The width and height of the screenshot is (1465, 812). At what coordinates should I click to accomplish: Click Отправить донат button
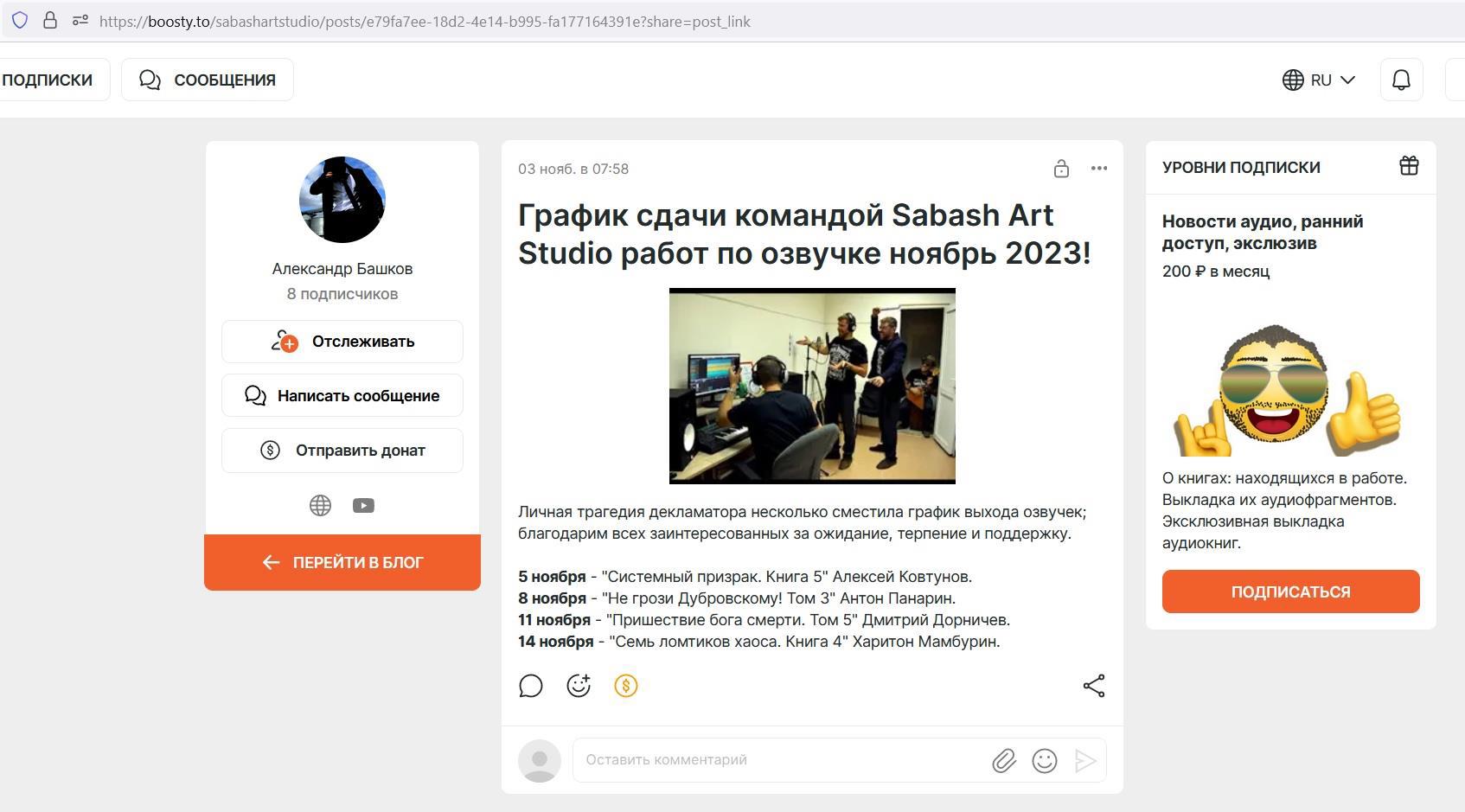[x=342, y=451]
